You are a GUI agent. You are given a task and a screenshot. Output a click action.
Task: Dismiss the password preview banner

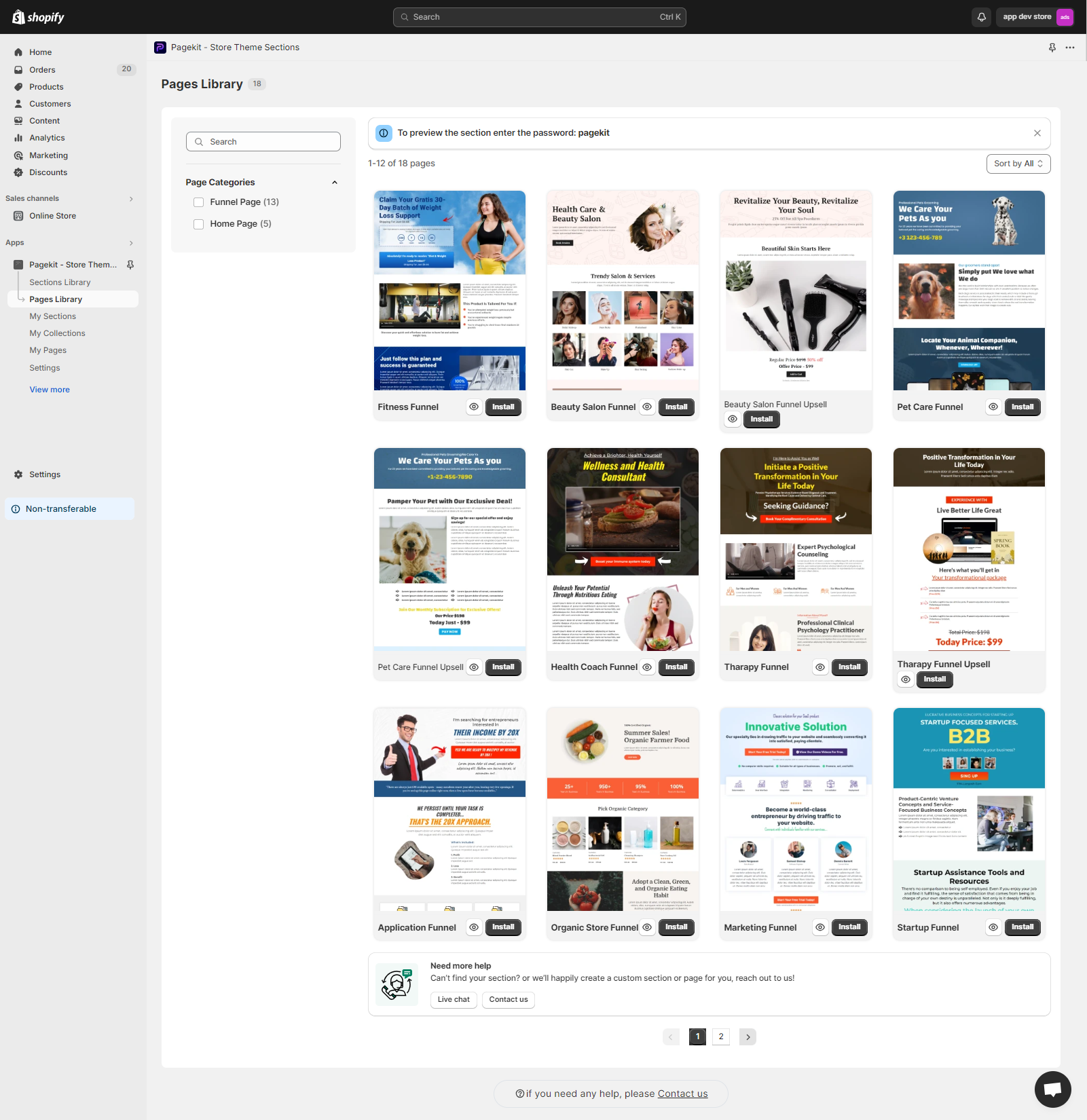tap(1037, 133)
